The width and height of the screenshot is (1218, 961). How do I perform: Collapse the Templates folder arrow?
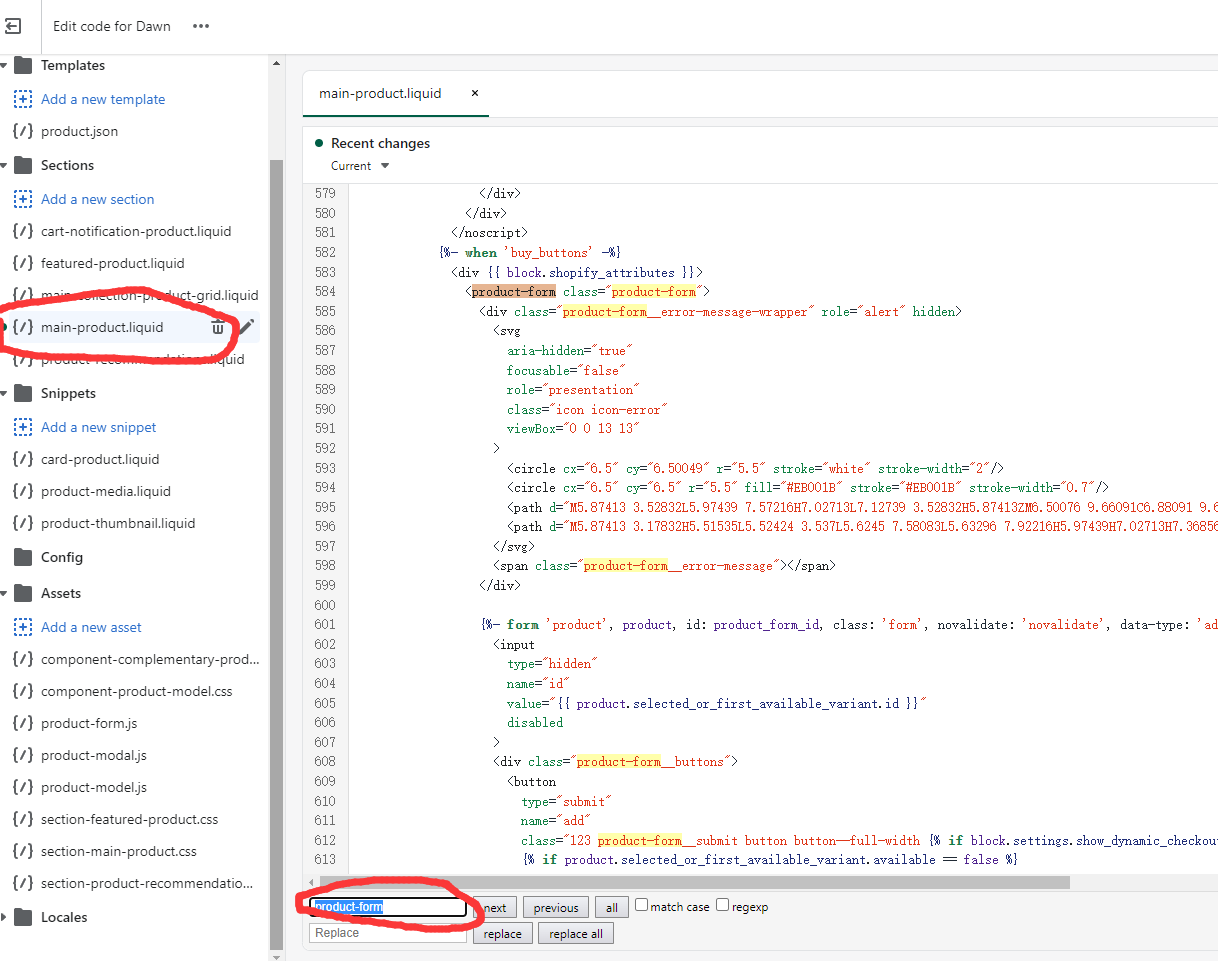coord(4,65)
